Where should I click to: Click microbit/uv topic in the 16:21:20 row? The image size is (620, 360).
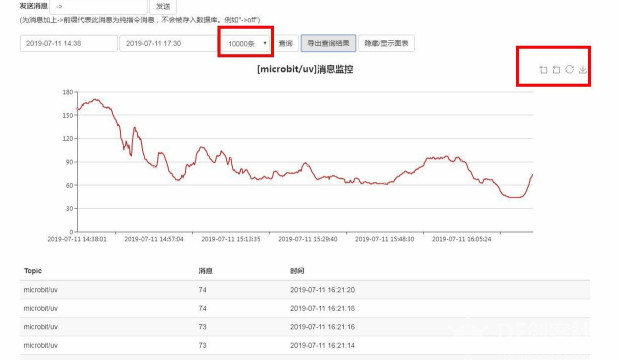pyautogui.click(x=41, y=290)
